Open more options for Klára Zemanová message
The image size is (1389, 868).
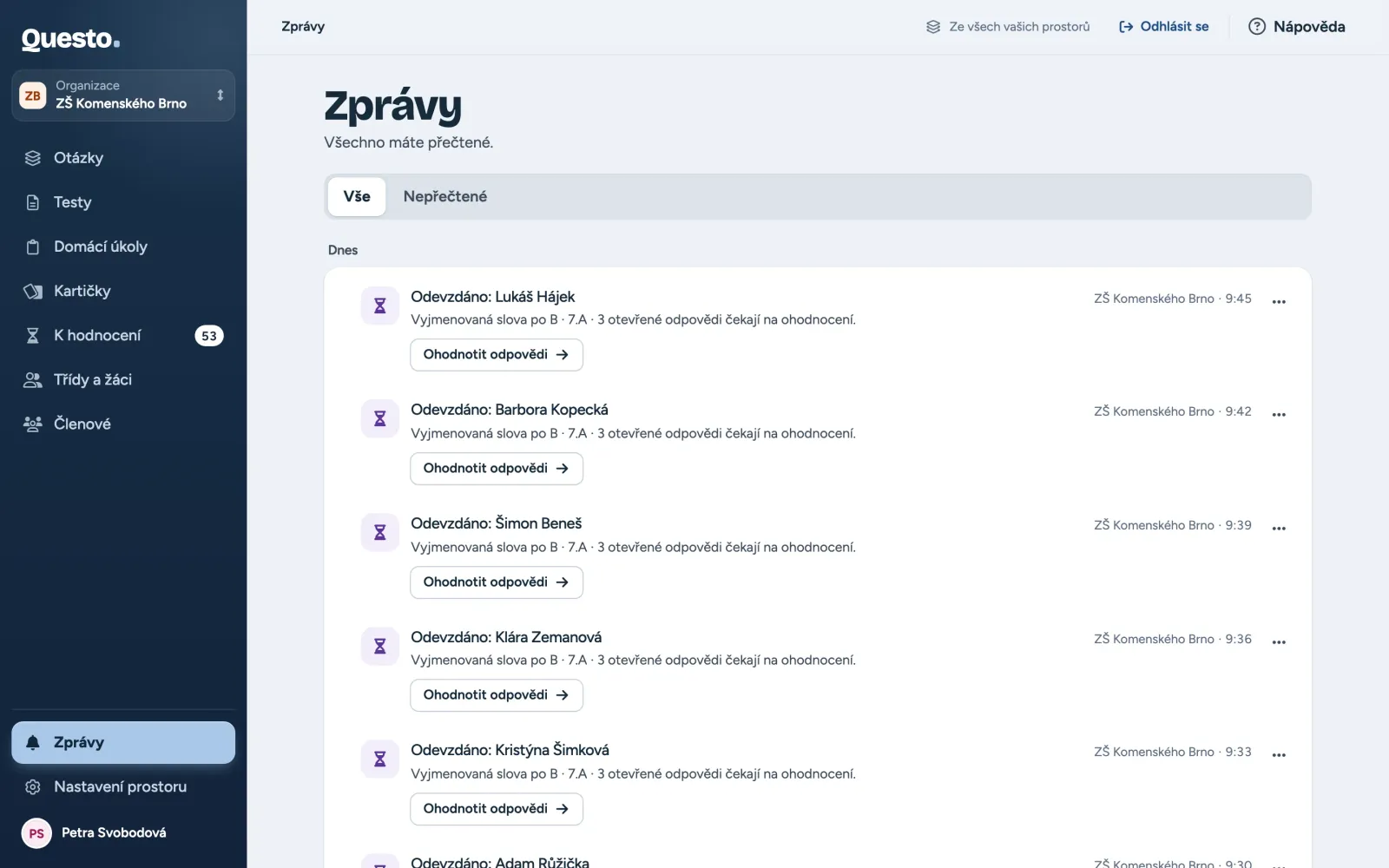pyautogui.click(x=1279, y=641)
